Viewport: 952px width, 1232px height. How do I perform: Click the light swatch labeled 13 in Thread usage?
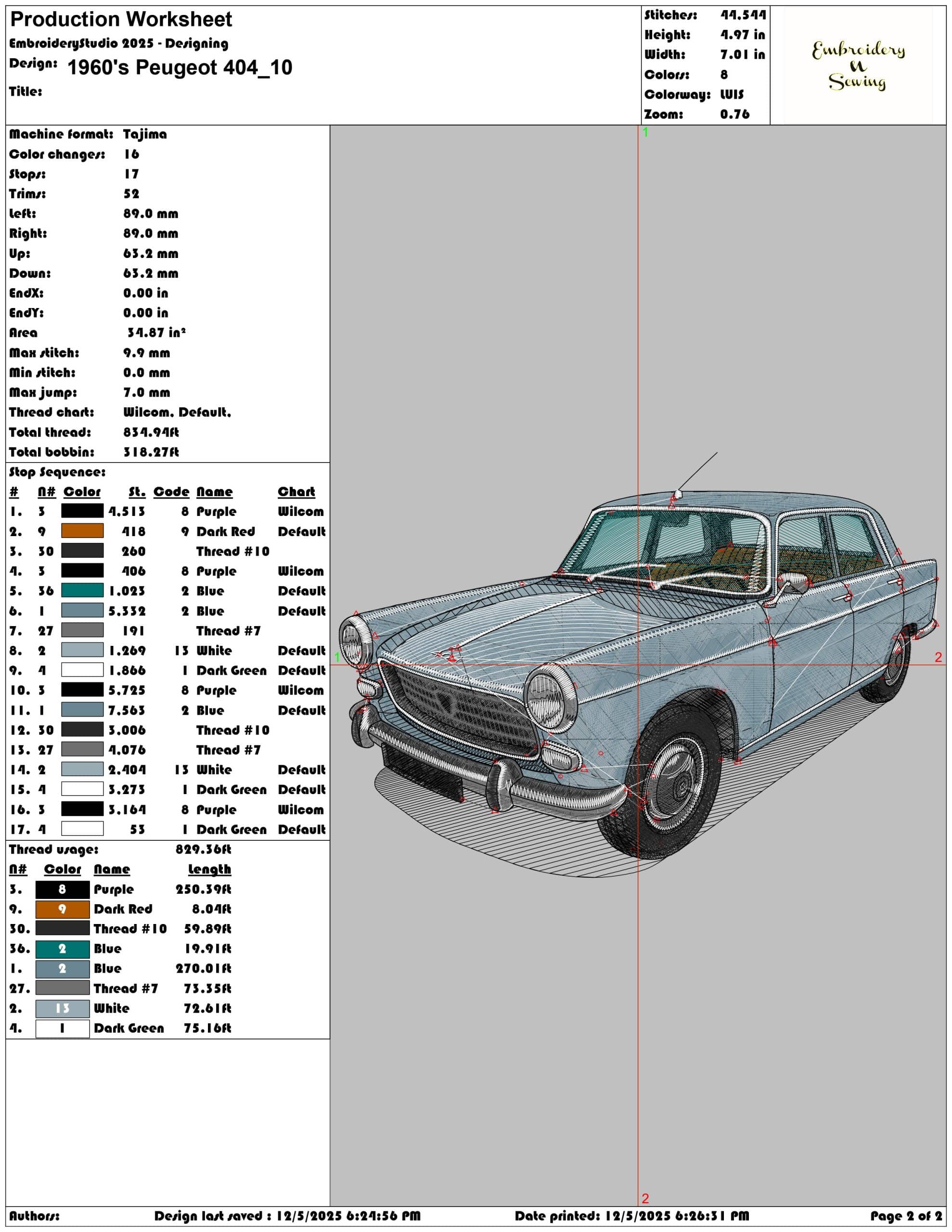63,1008
